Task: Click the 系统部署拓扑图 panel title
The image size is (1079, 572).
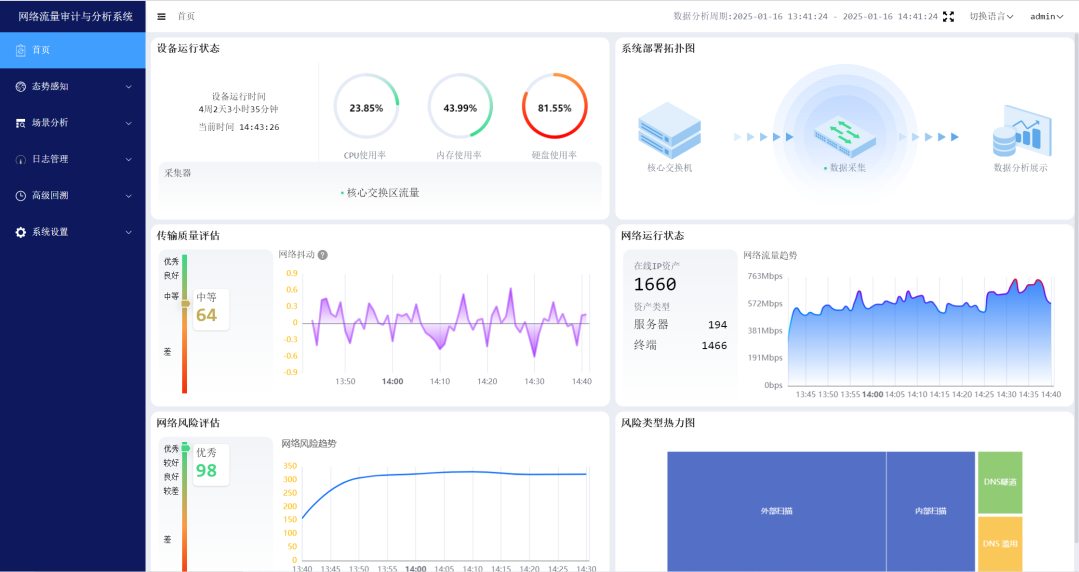Action: [659, 48]
